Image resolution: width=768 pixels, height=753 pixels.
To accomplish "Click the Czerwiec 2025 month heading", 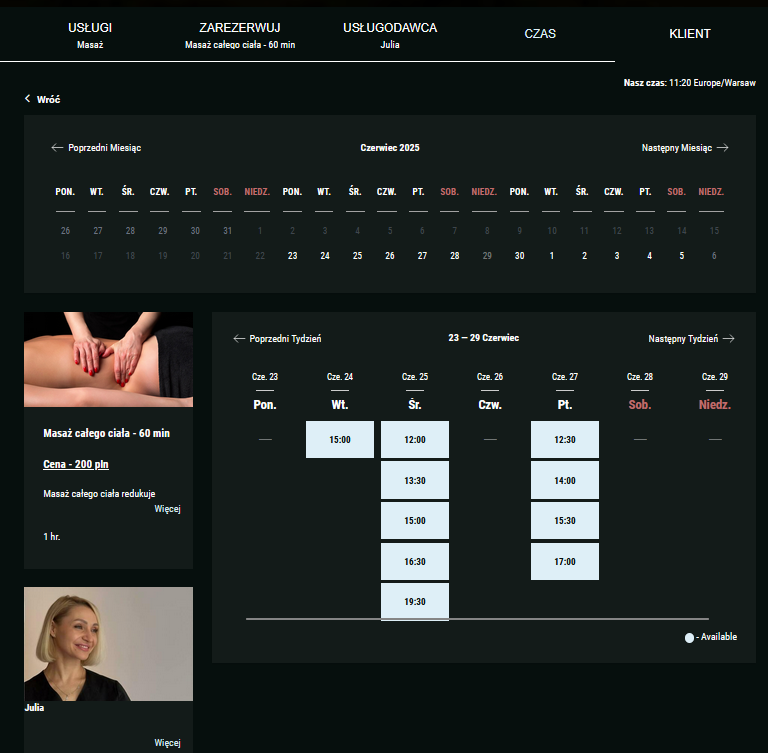I will 390,147.
